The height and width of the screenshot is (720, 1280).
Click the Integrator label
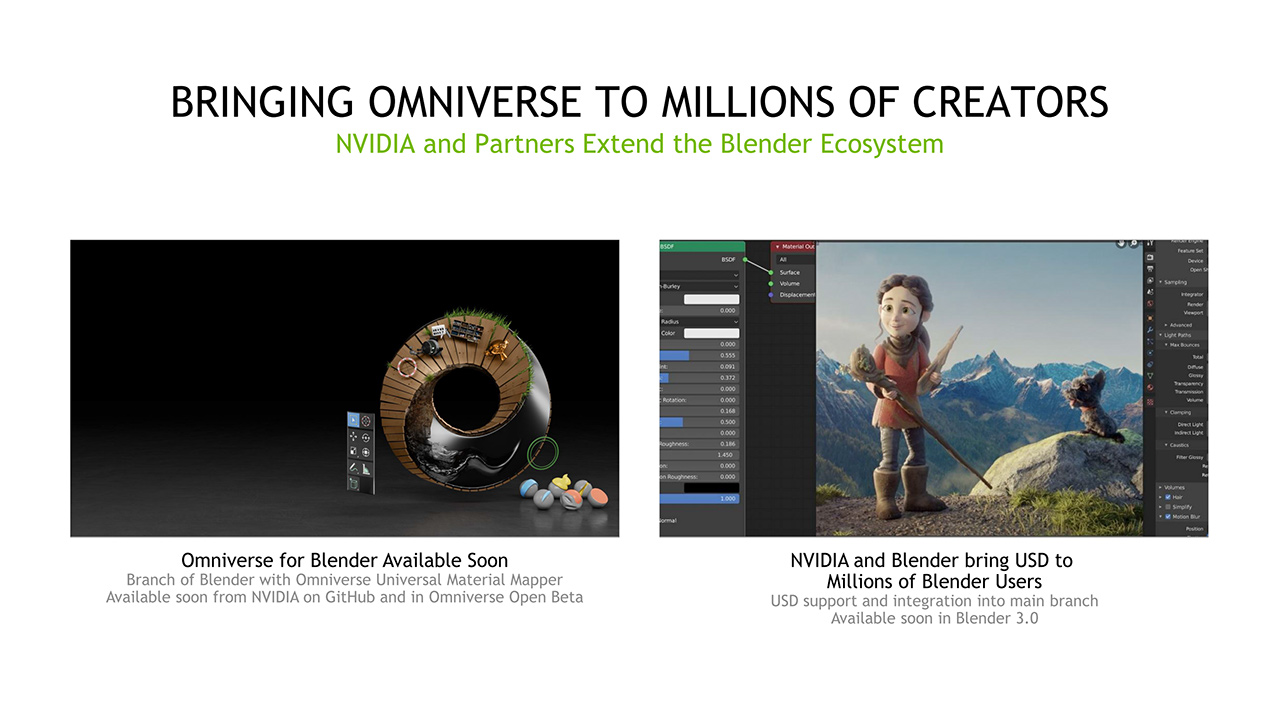pos(1192,295)
